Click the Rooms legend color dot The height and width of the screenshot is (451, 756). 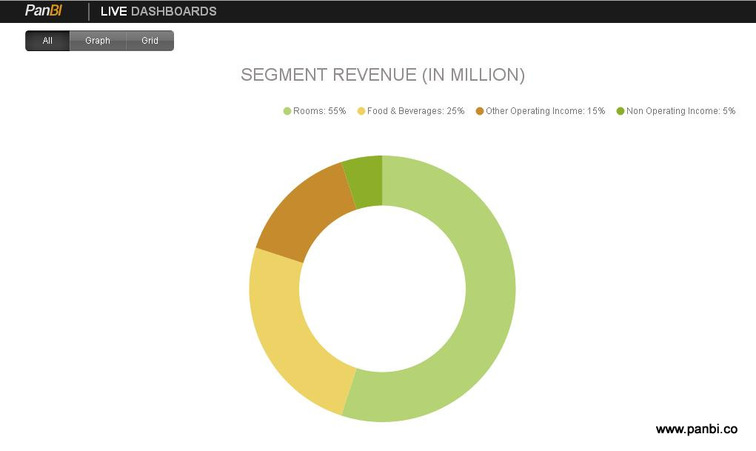[x=287, y=111]
